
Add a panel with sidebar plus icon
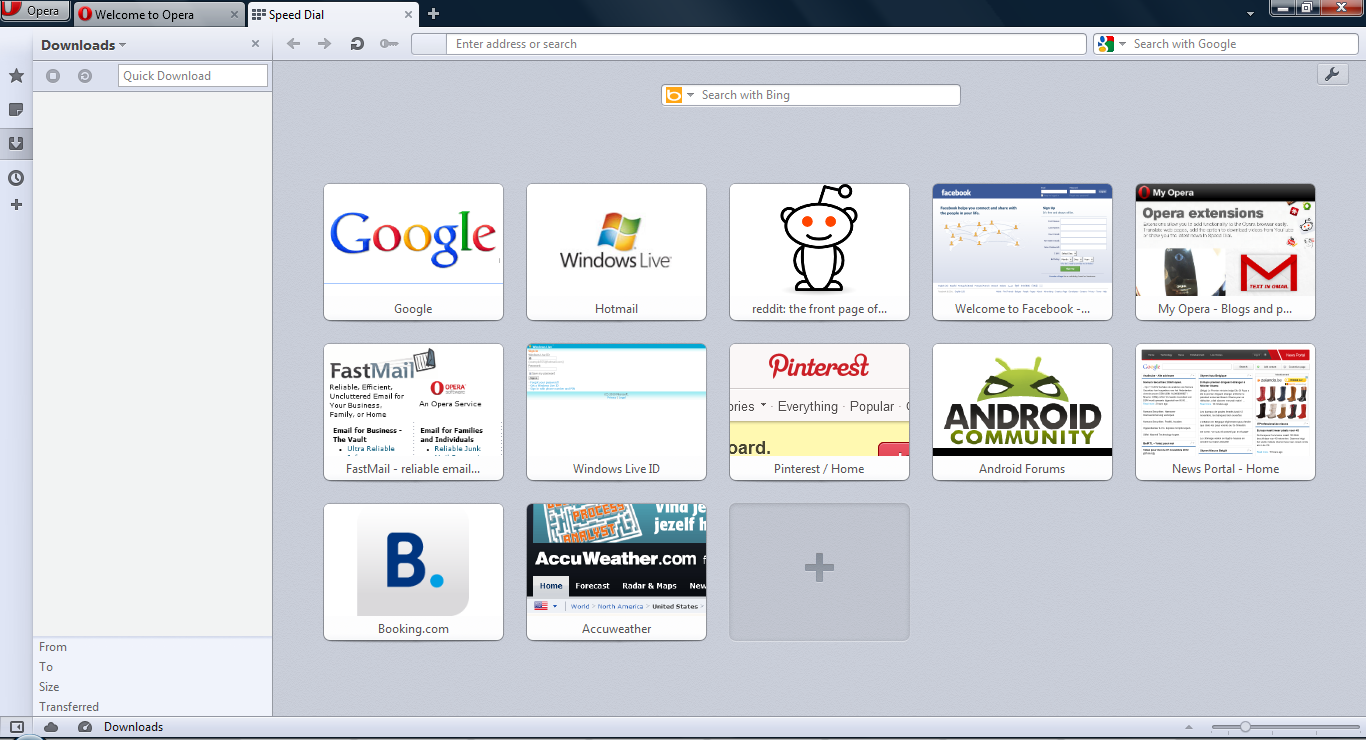click(16, 205)
